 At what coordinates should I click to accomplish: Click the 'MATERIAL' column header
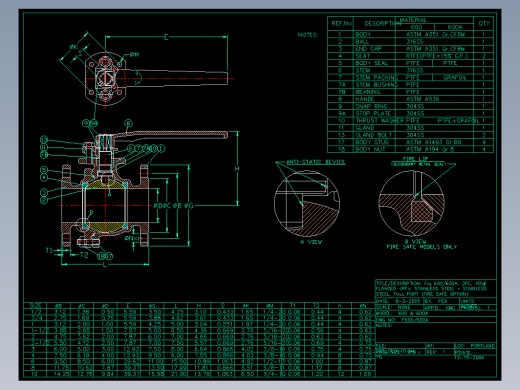click(413, 20)
